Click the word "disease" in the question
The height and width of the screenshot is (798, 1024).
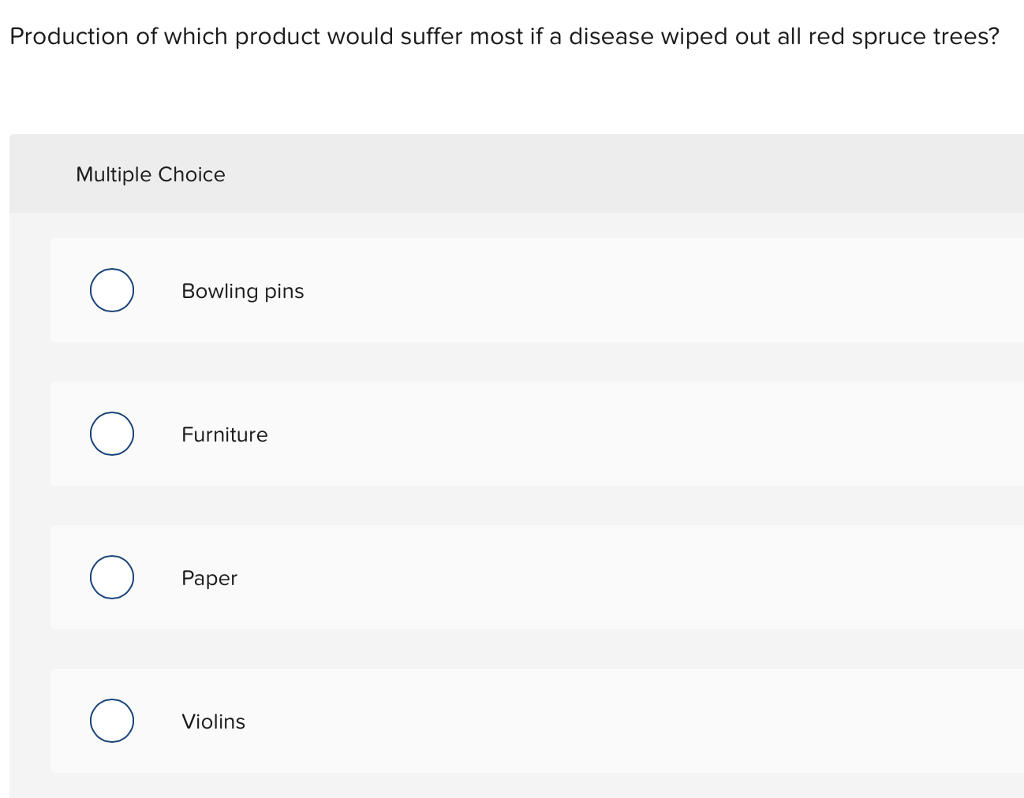[x=609, y=37]
